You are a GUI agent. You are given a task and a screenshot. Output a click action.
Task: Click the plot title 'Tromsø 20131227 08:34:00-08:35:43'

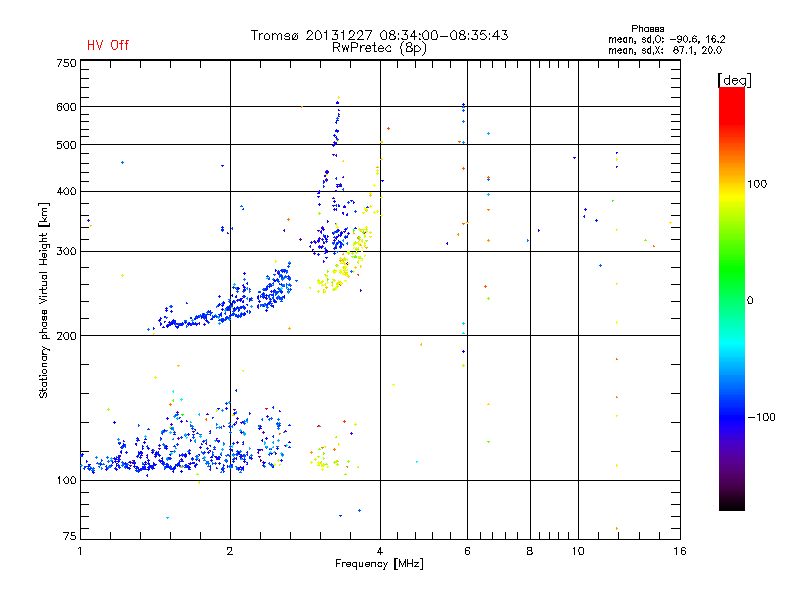pyautogui.click(x=379, y=35)
